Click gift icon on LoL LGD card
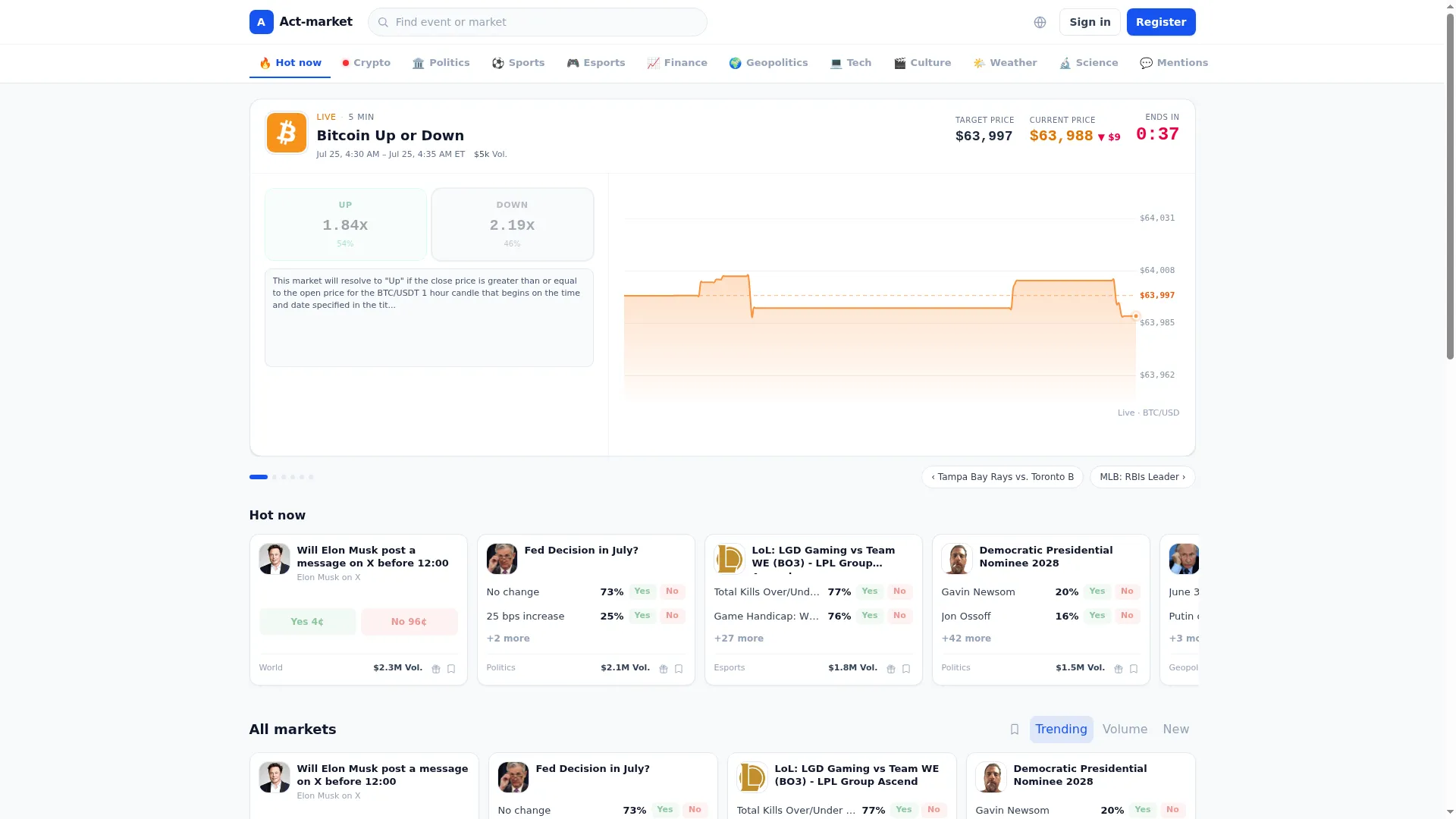Viewport: 1456px width, 819px height. pos(890,669)
